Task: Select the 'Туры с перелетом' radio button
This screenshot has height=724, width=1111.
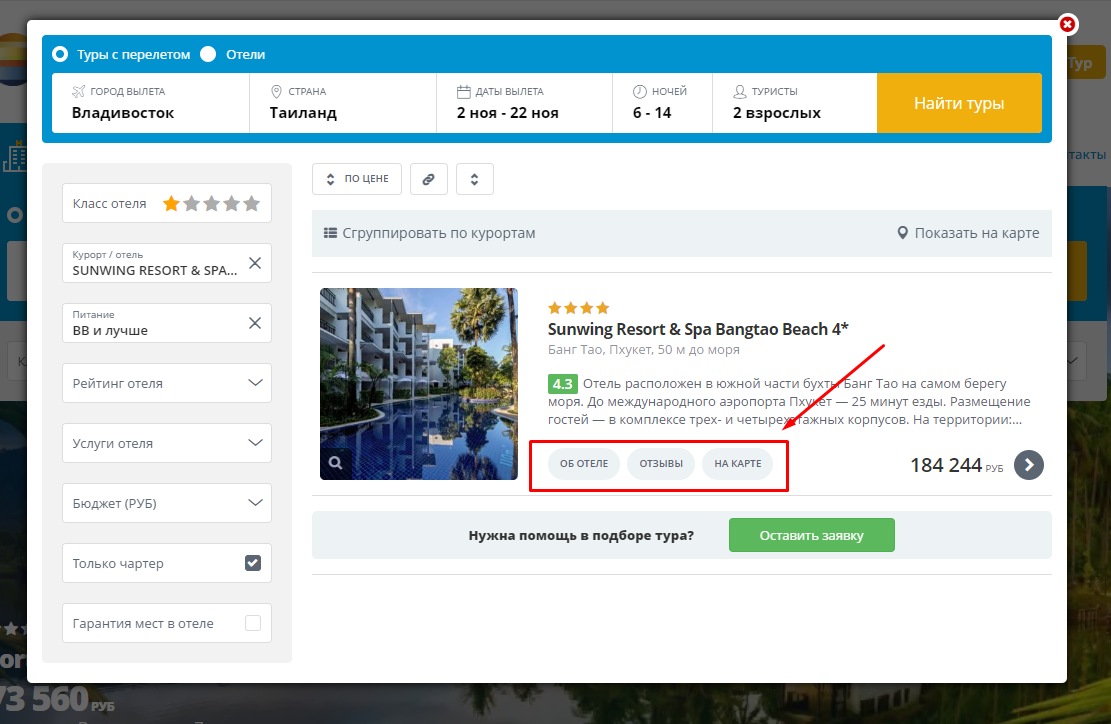Action: [x=60, y=55]
